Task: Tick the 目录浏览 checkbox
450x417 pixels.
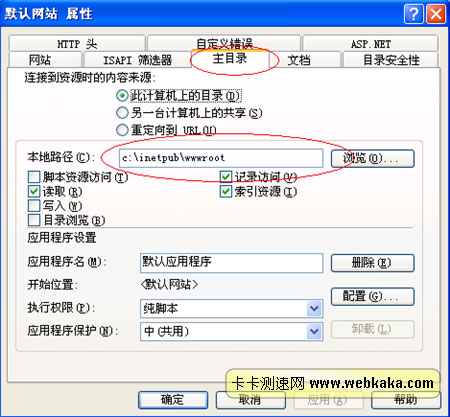Action: (34, 220)
